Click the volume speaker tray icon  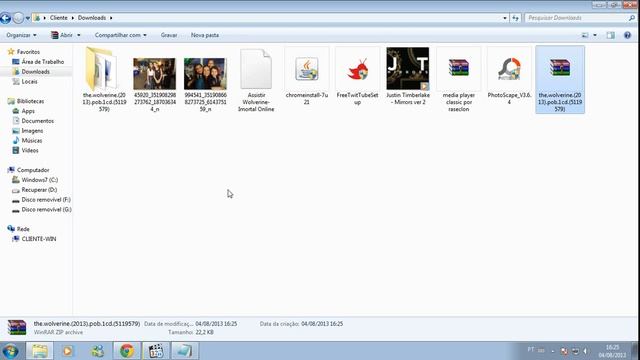[x=585, y=351]
